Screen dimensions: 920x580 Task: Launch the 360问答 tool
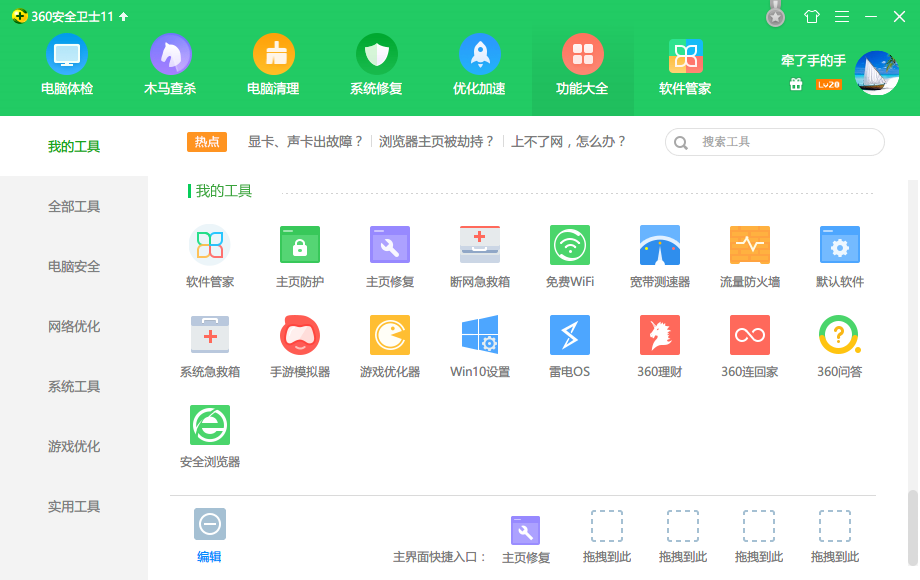click(x=840, y=347)
